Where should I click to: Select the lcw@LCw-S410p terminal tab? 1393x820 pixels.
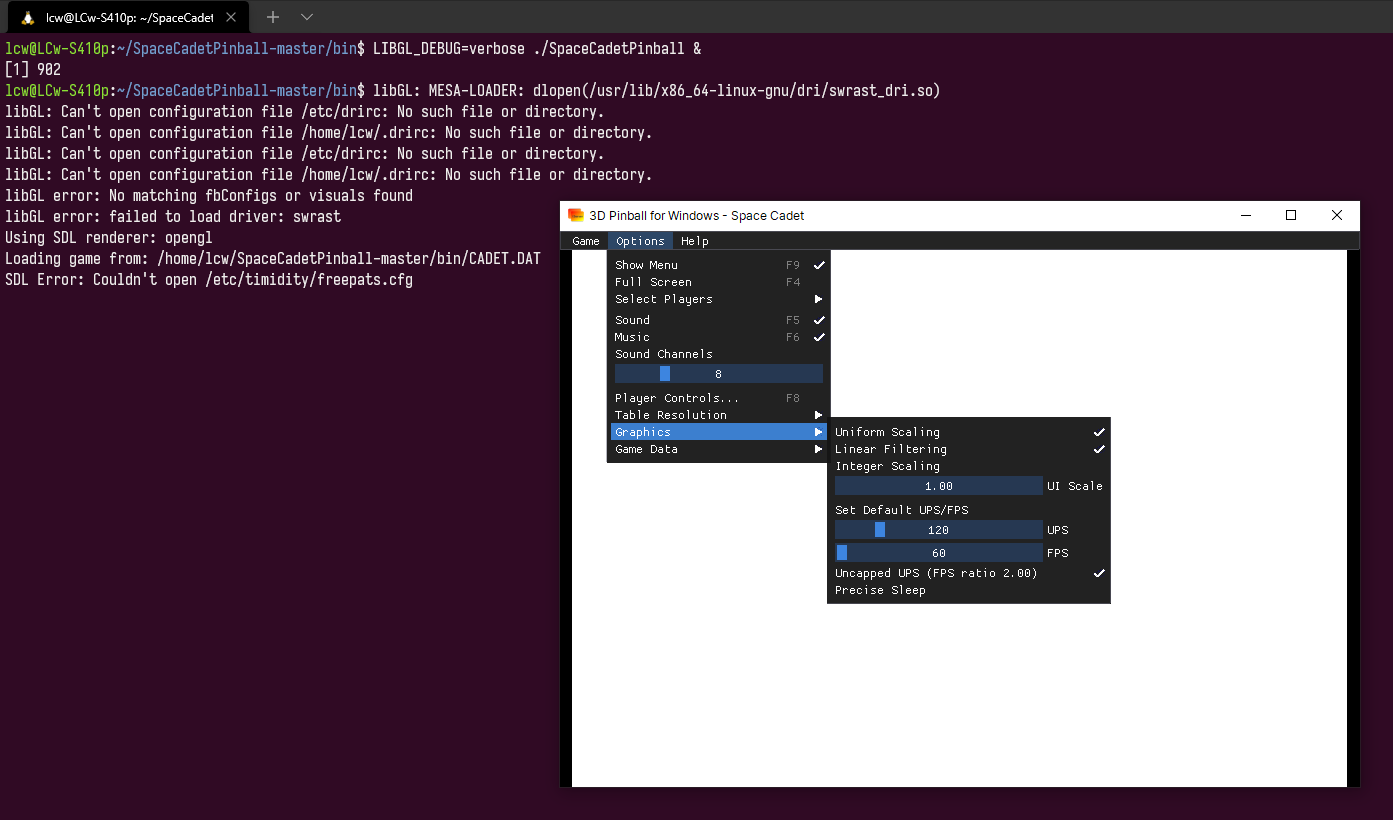pos(128,17)
